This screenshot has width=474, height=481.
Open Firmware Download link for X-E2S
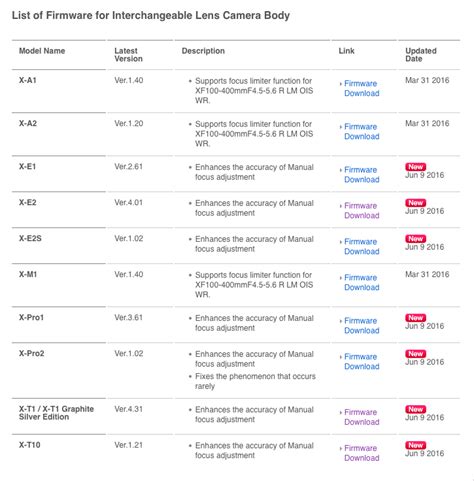coord(361,247)
